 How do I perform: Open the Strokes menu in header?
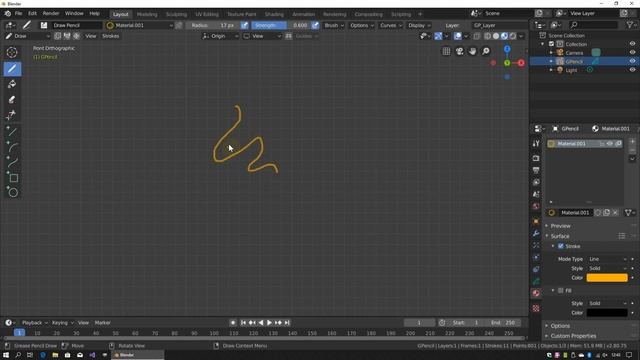110,36
